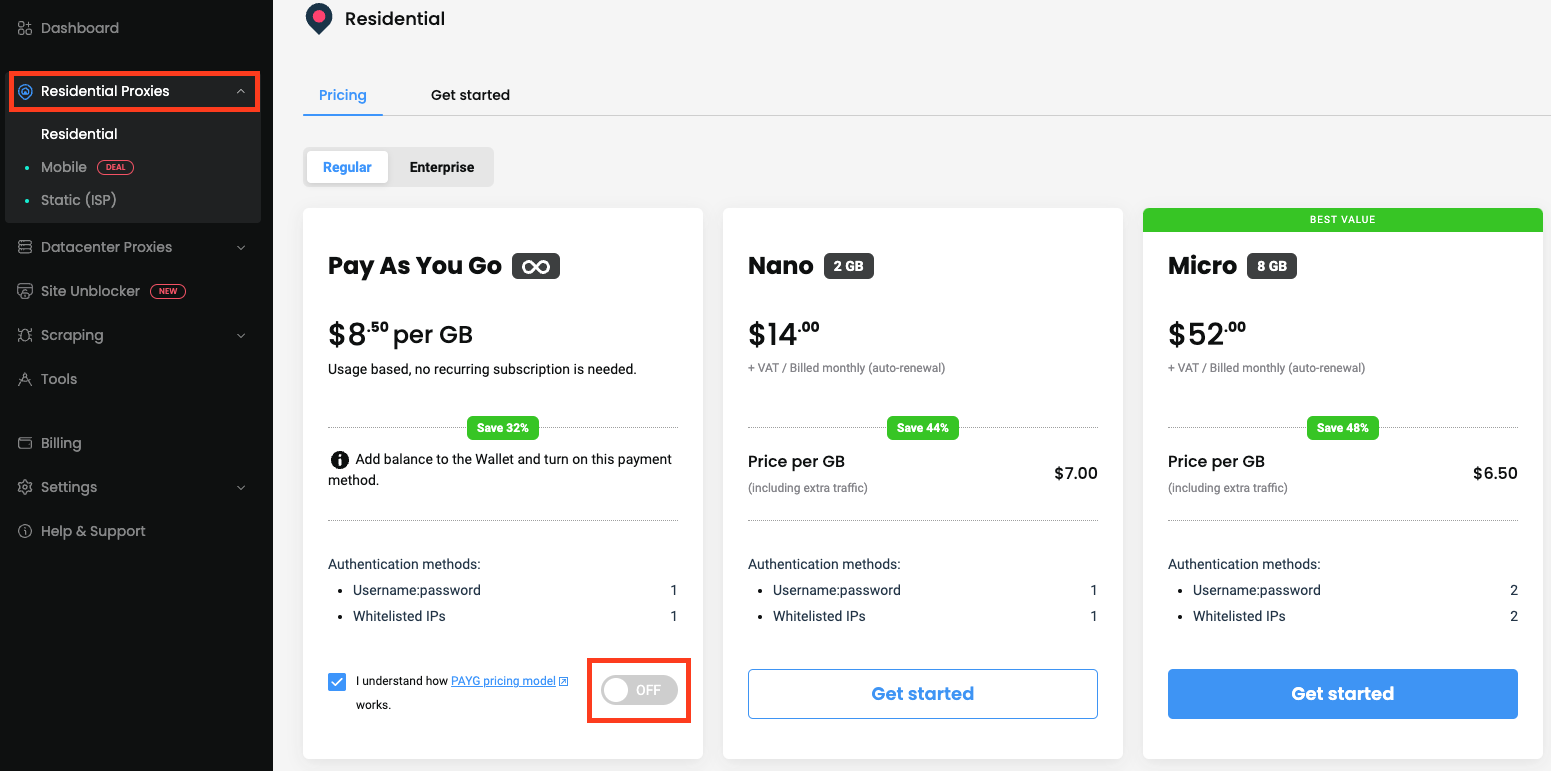Uncheck the PAYG pricing model checkbox
This screenshot has width=1551, height=771.
337,682
